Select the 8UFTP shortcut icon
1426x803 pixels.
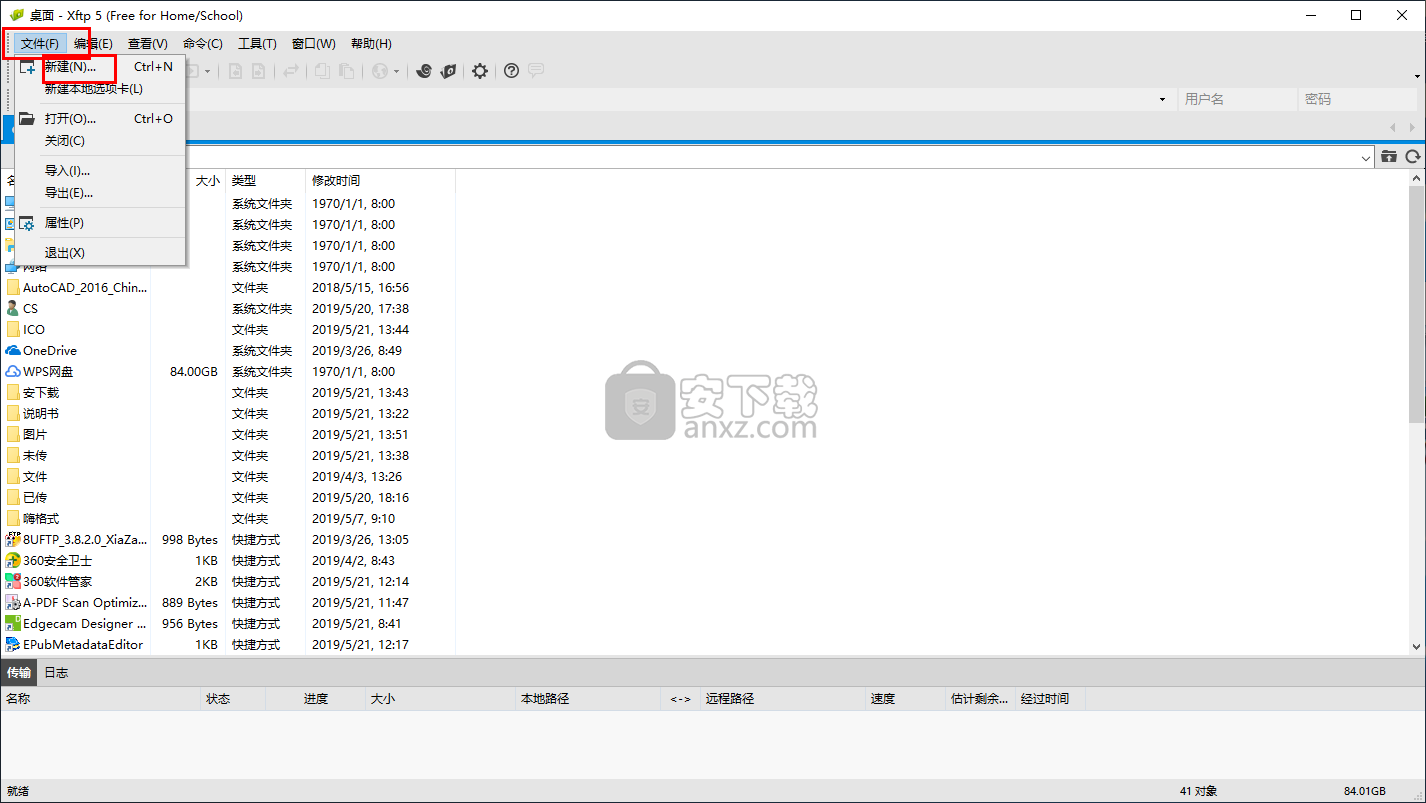13,540
